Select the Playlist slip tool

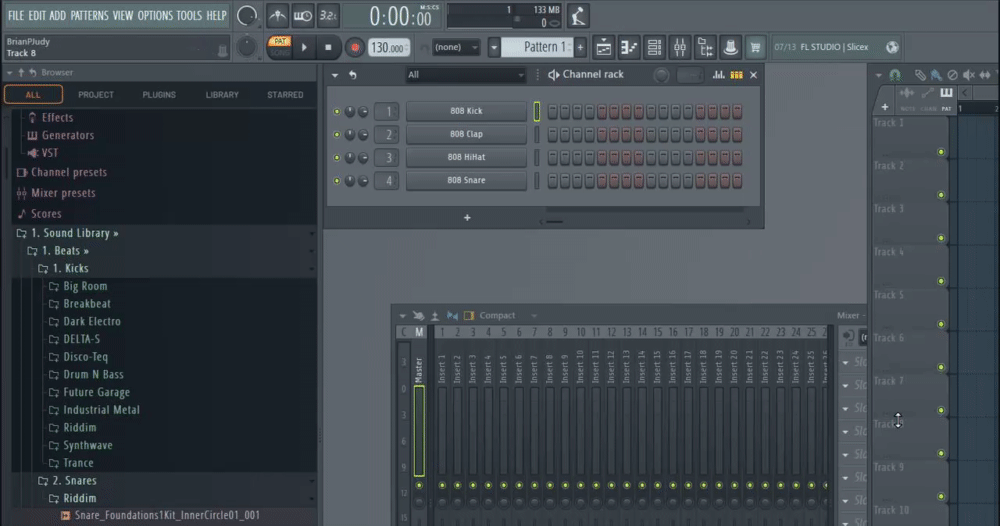[x=985, y=75]
